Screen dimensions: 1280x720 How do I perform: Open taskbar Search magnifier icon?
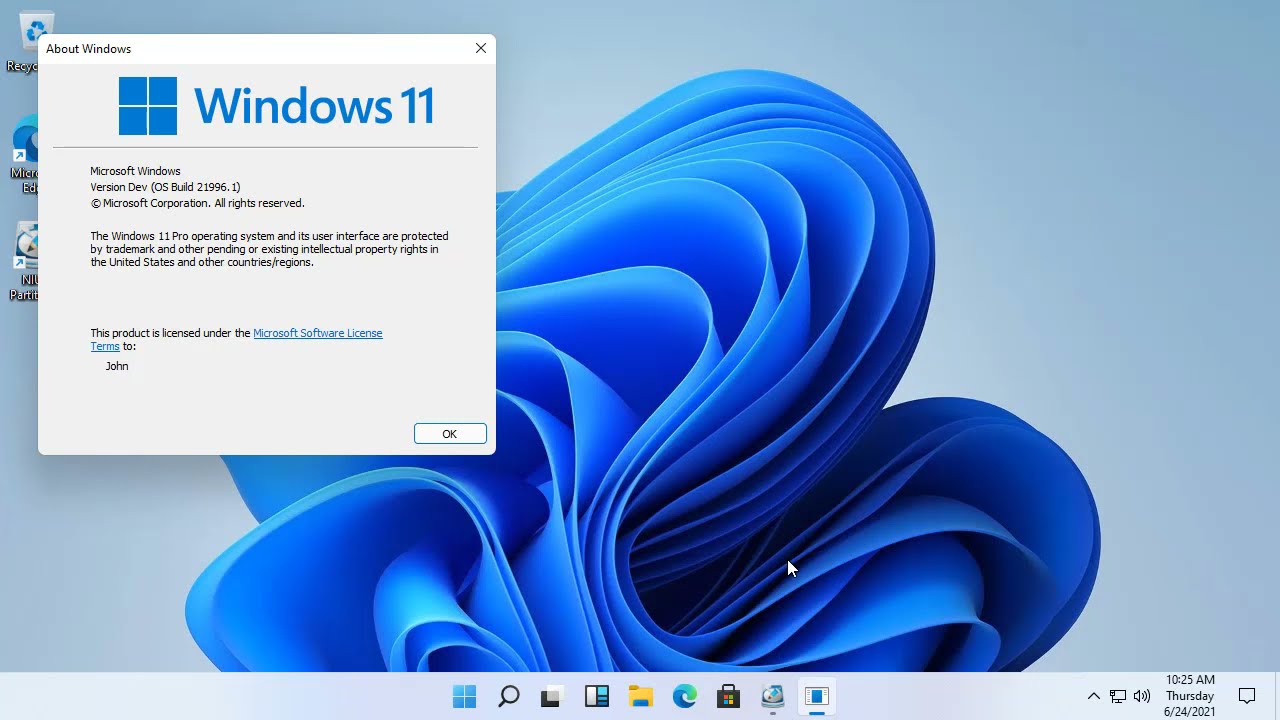[x=508, y=696]
